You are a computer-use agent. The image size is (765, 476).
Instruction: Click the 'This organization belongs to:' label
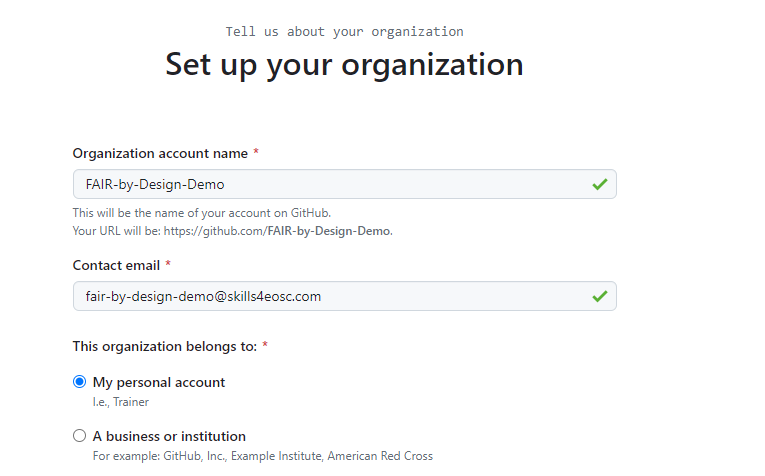[x=165, y=346]
